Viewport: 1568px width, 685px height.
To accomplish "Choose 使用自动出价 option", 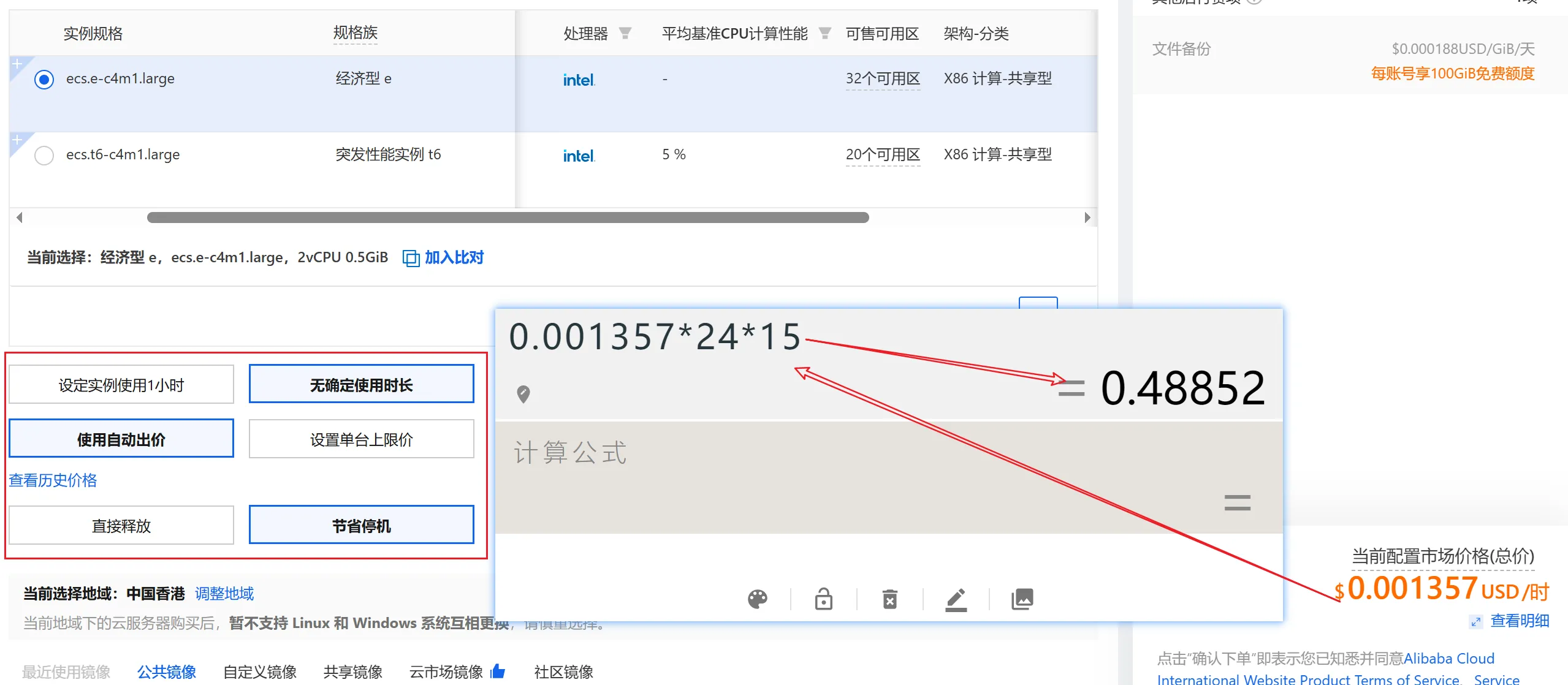I will coord(121,439).
